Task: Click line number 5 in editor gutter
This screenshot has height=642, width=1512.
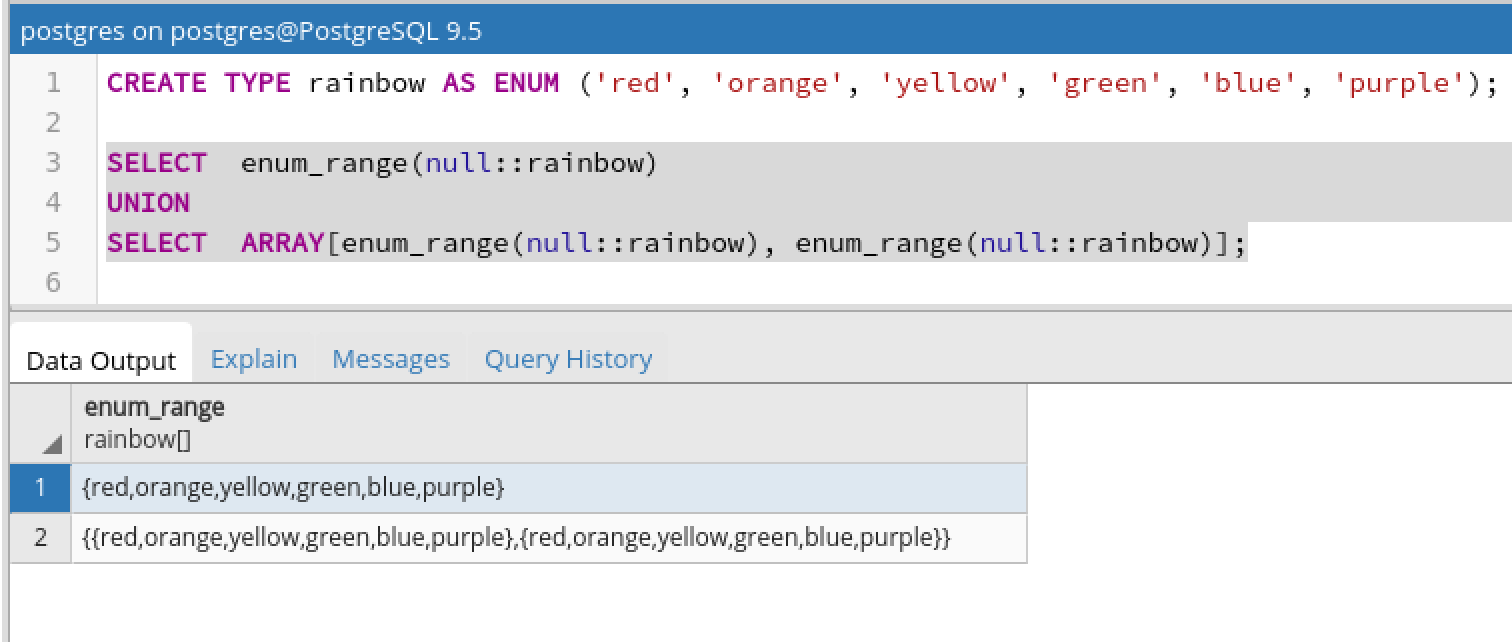Action: click(53, 243)
